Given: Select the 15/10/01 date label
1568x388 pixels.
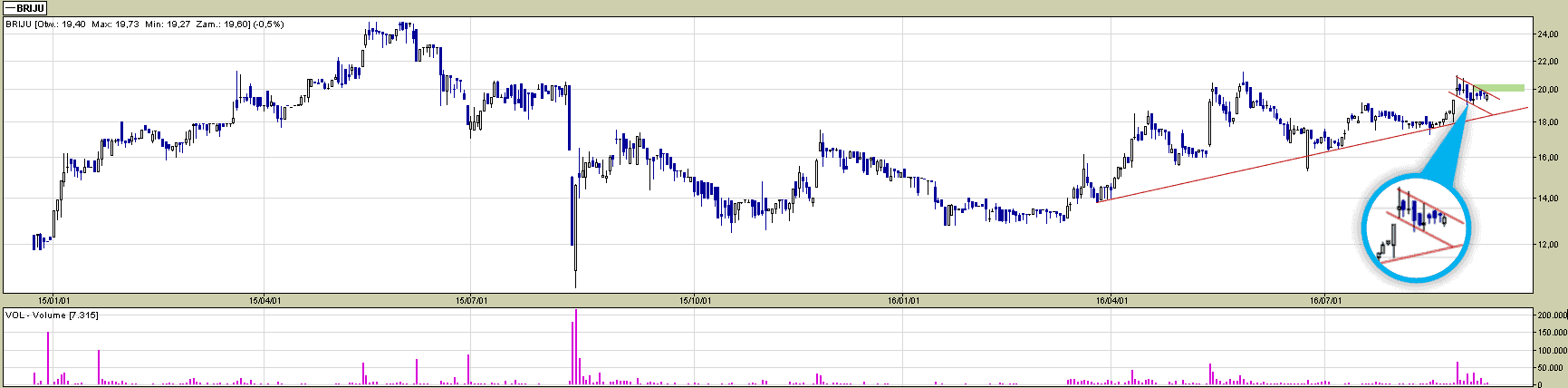Looking at the screenshot, I should (x=695, y=300).
